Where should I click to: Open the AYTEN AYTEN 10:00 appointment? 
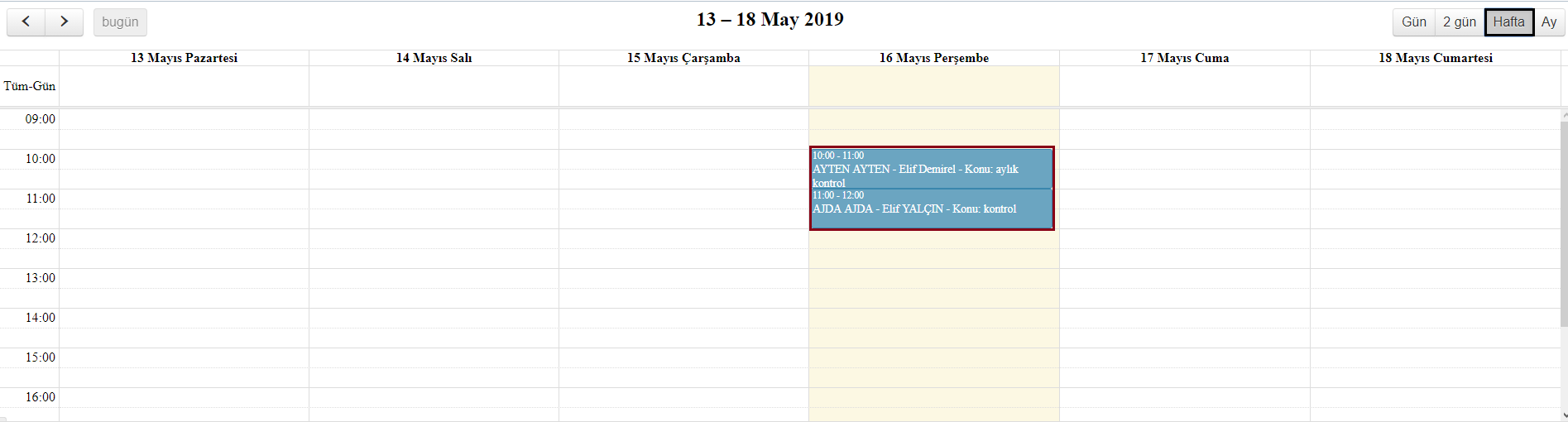[931, 169]
